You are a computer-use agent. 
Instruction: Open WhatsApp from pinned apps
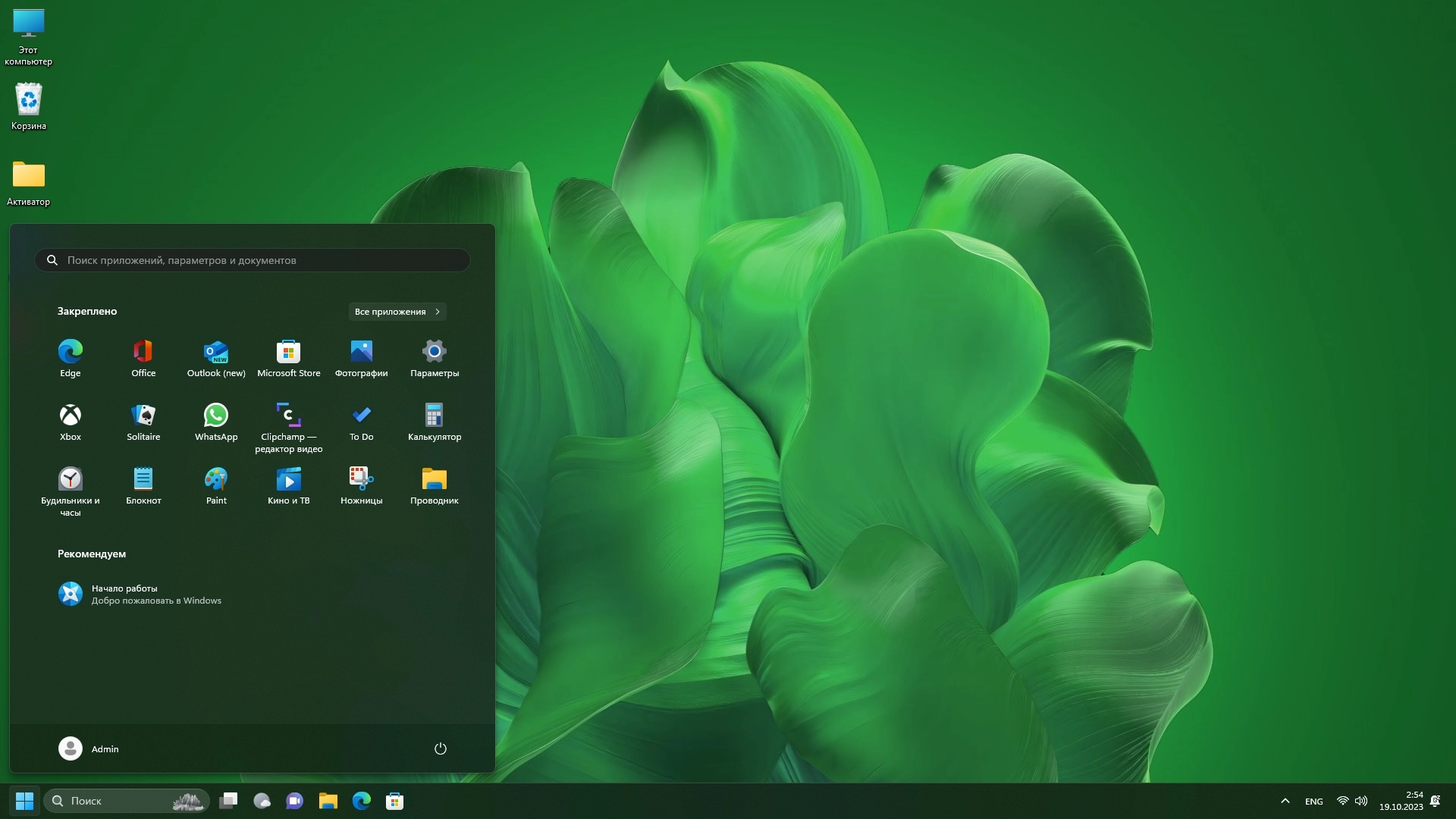216,422
